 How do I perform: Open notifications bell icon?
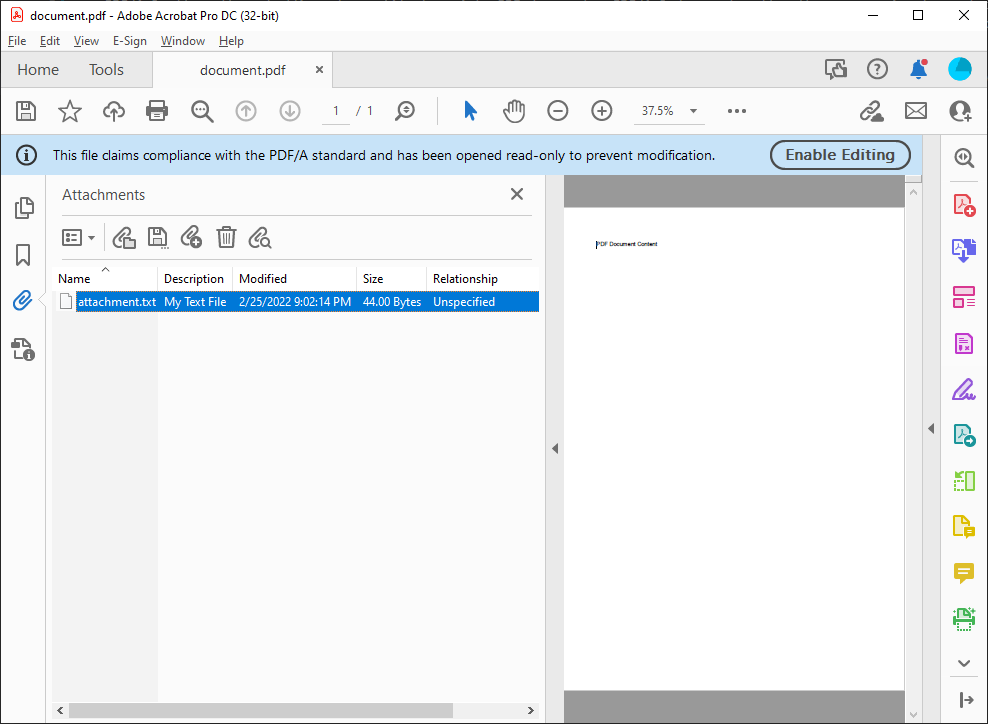tap(919, 69)
